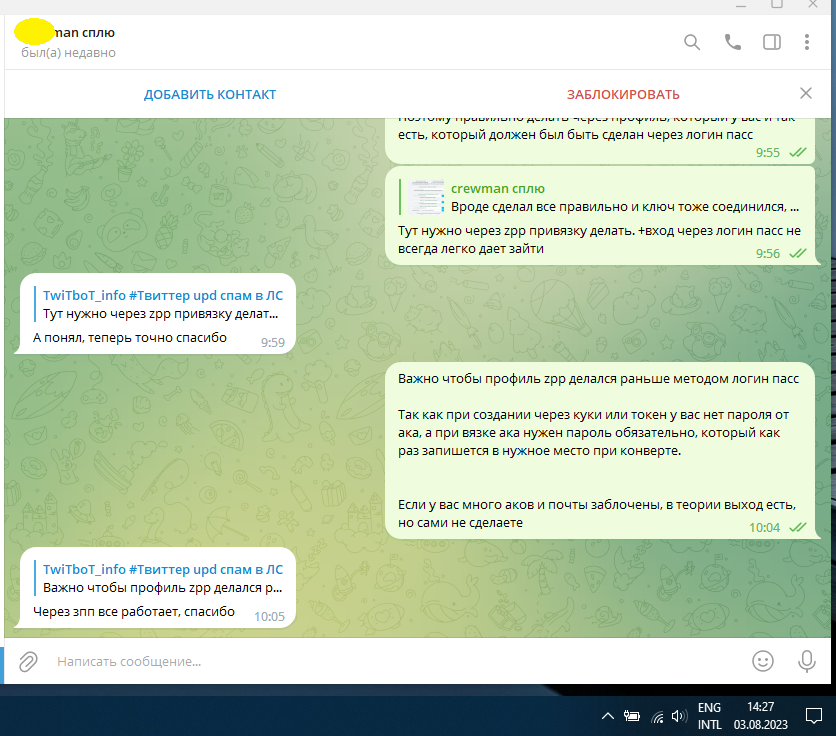Toggle the right info side panel

click(771, 42)
